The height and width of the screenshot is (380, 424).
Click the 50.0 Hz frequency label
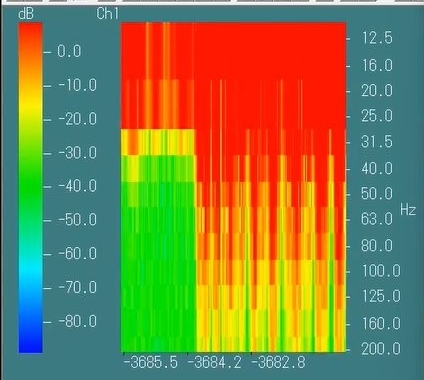pos(377,194)
